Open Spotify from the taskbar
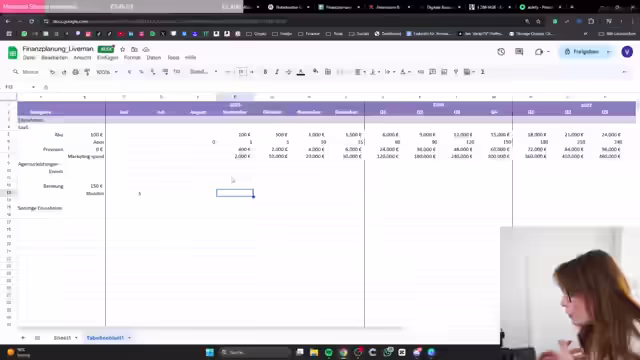This screenshot has width=640, height=360. coord(329,352)
